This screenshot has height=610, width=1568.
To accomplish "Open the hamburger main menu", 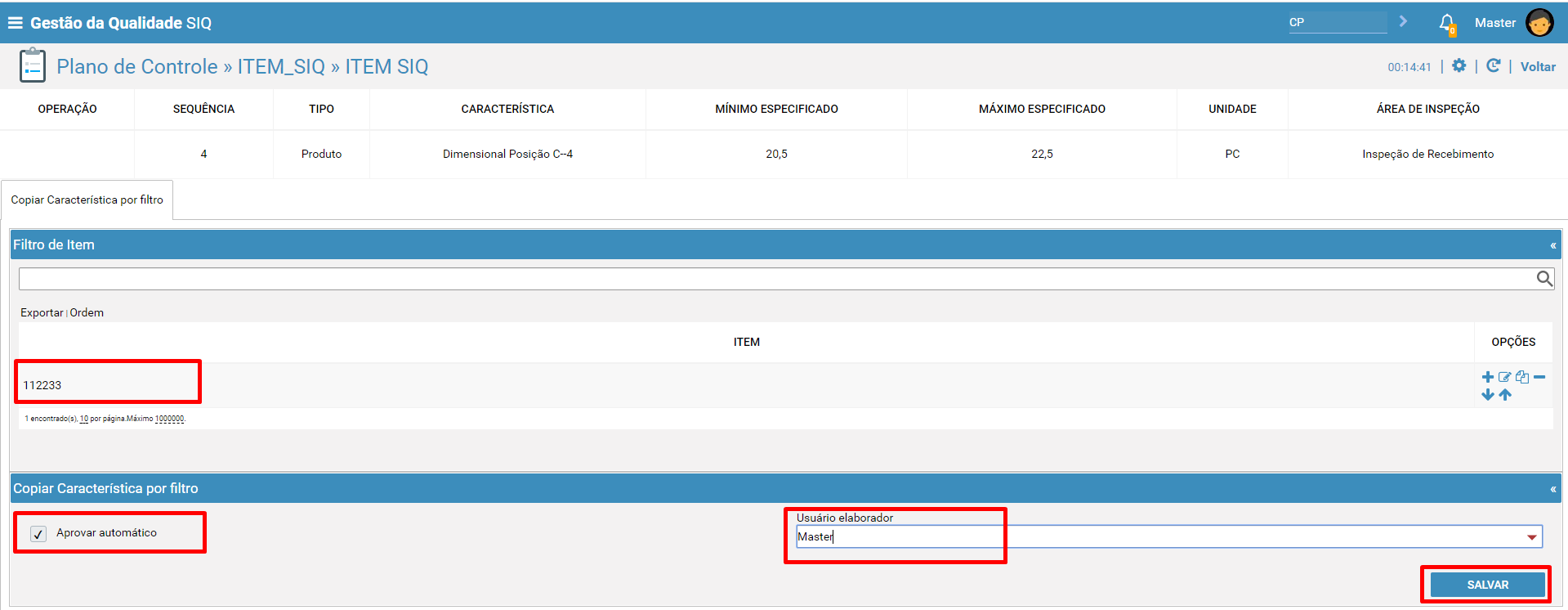I will pyautogui.click(x=15, y=23).
